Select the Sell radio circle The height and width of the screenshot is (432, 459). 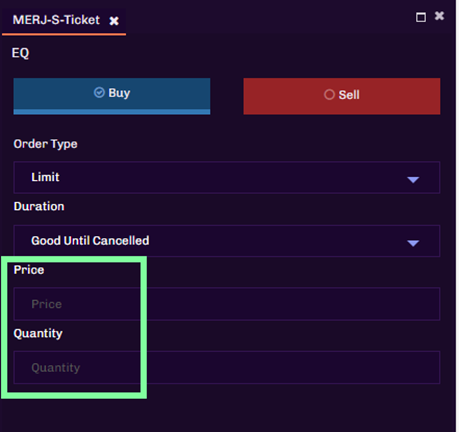coord(329,95)
